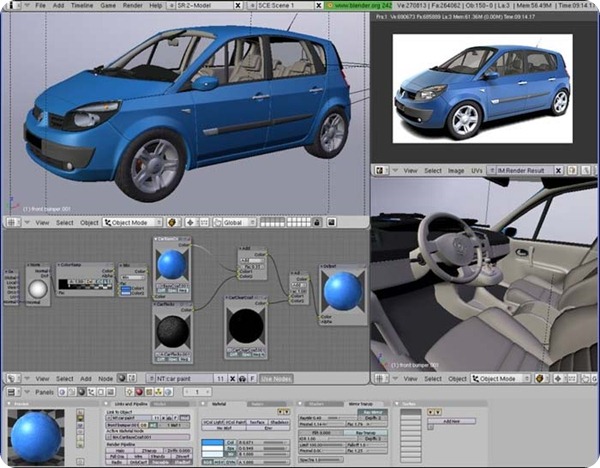The height and width of the screenshot is (468, 600).
Task: Open the Timeline menu in top bar
Action: (82, 5)
